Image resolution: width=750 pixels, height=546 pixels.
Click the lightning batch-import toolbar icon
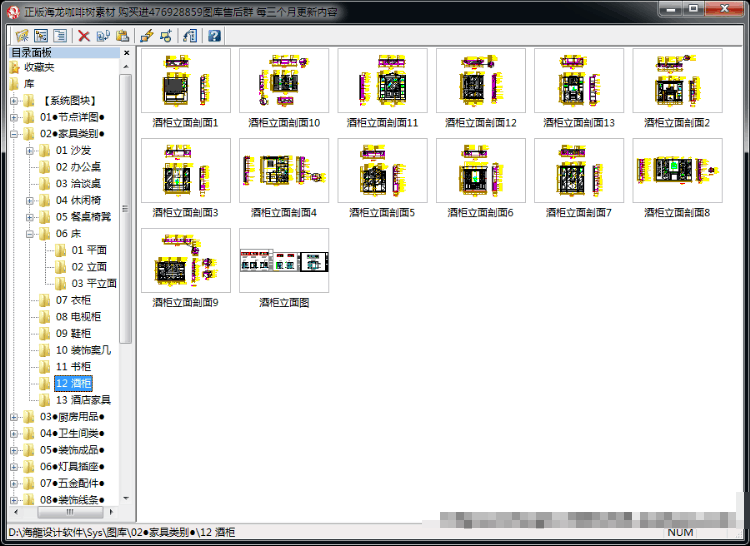tap(147, 36)
